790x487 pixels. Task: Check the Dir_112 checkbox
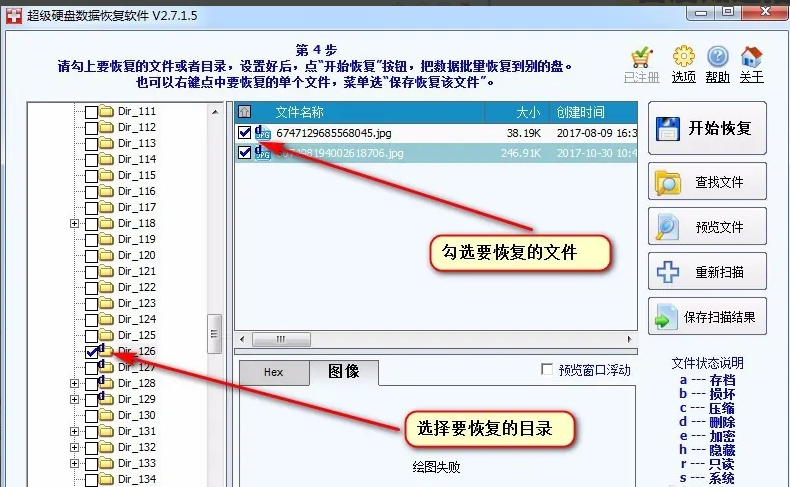(91, 128)
